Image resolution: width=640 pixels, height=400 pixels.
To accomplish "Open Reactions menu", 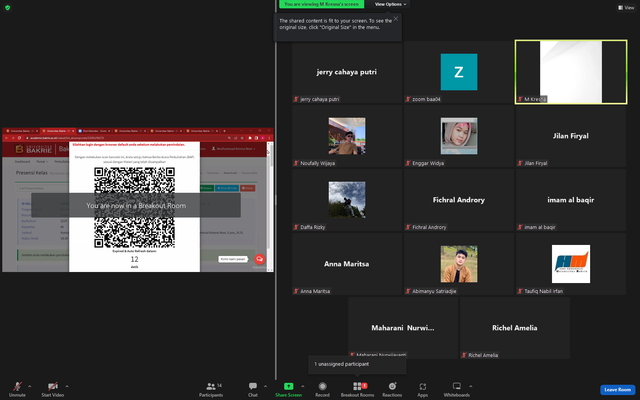I will pos(392,389).
